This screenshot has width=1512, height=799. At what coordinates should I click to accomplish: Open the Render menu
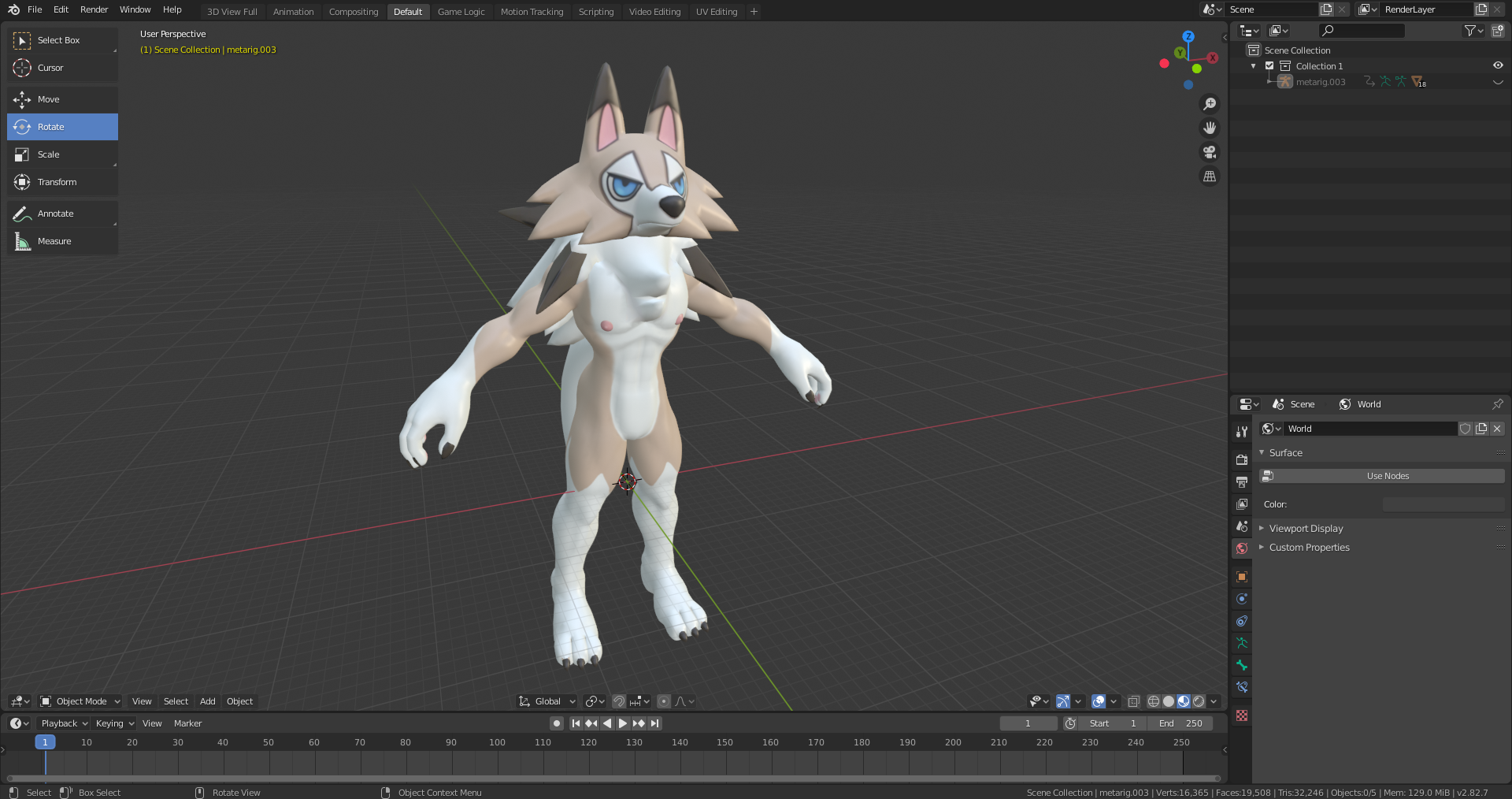tap(94, 9)
